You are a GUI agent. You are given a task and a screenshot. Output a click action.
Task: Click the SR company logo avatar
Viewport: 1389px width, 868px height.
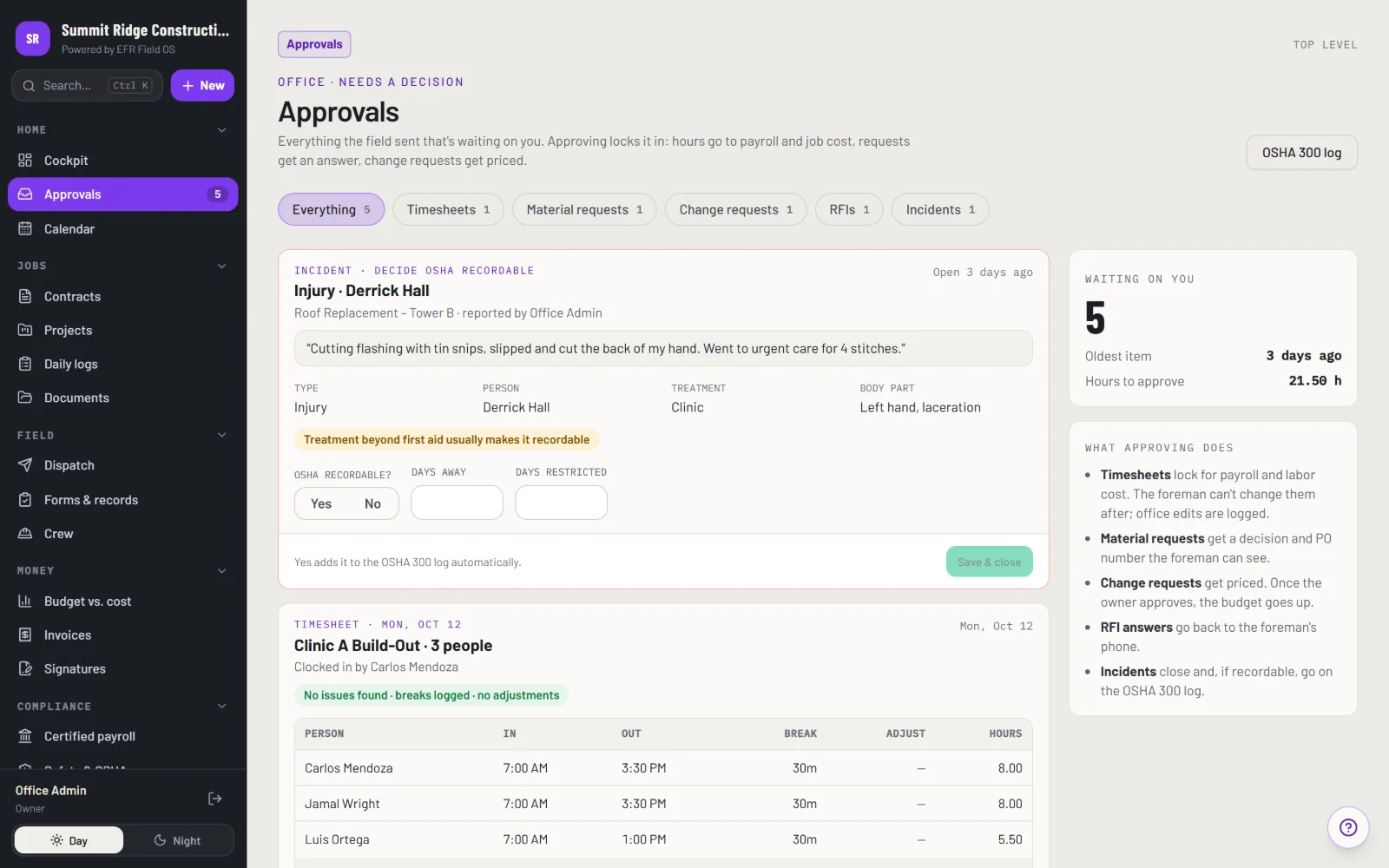tap(33, 39)
